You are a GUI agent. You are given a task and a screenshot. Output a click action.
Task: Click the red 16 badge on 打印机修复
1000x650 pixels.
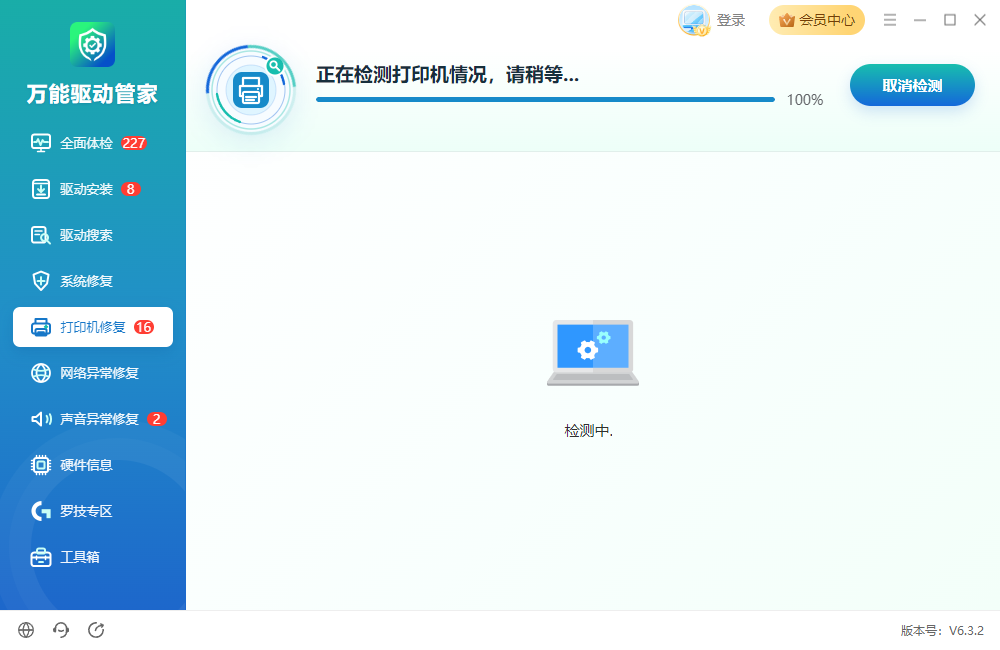[144, 327]
